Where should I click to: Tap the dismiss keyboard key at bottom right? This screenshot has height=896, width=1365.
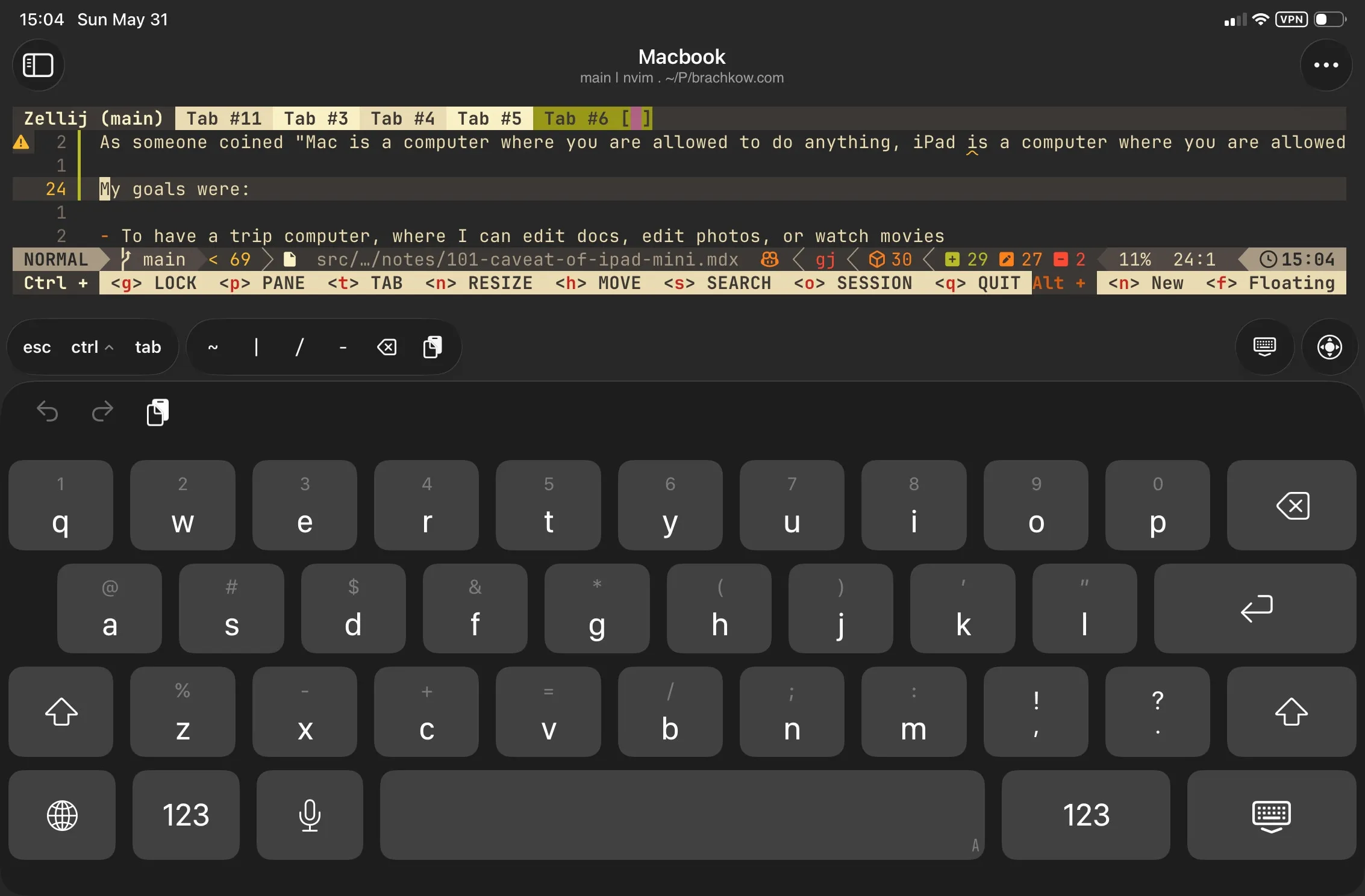pyautogui.click(x=1272, y=815)
